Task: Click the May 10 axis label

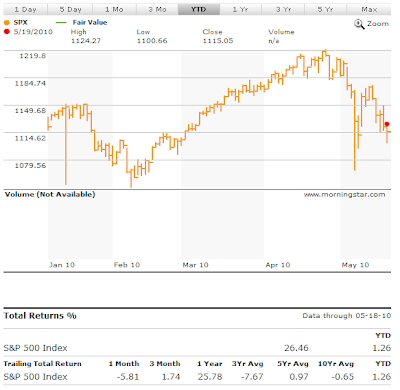Action: point(355,265)
